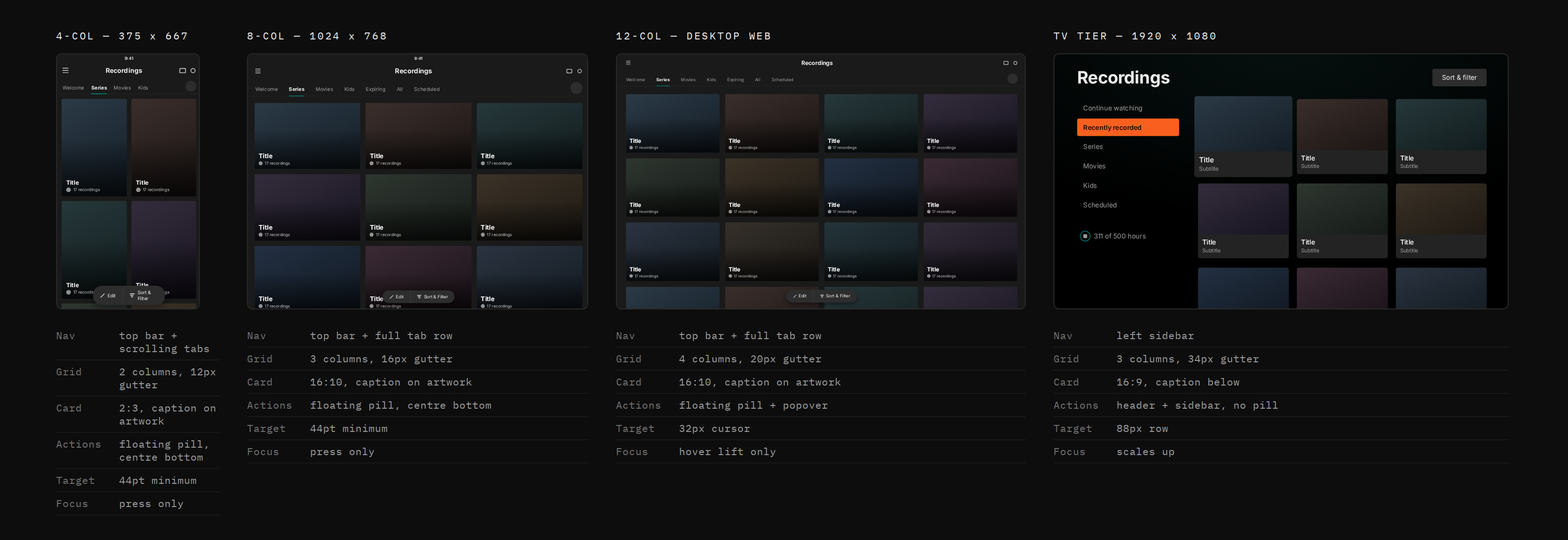
Task: Click Edit in the desktop web floating pill
Action: click(x=800, y=296)
